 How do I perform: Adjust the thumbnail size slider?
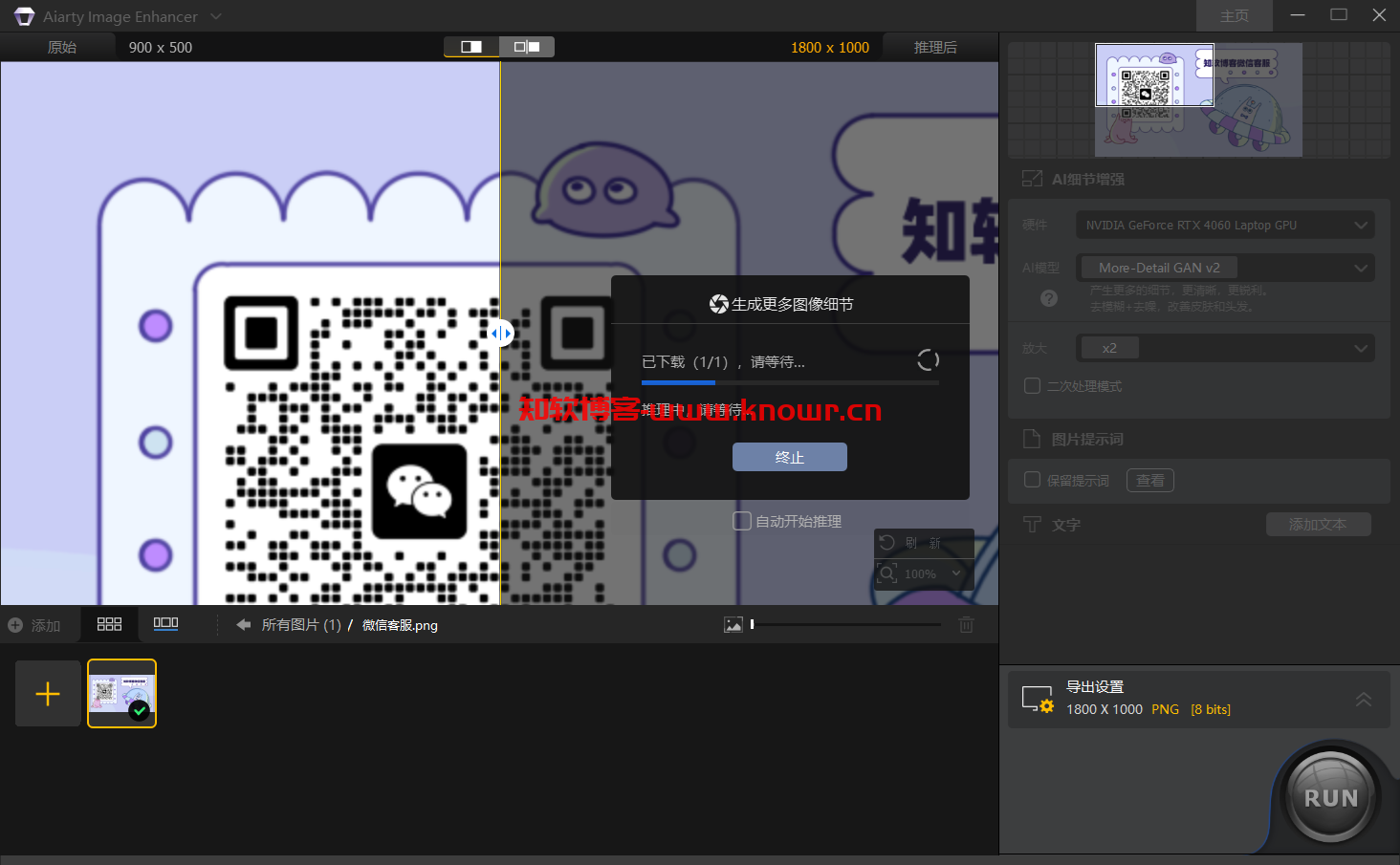(x=846, y=624)
